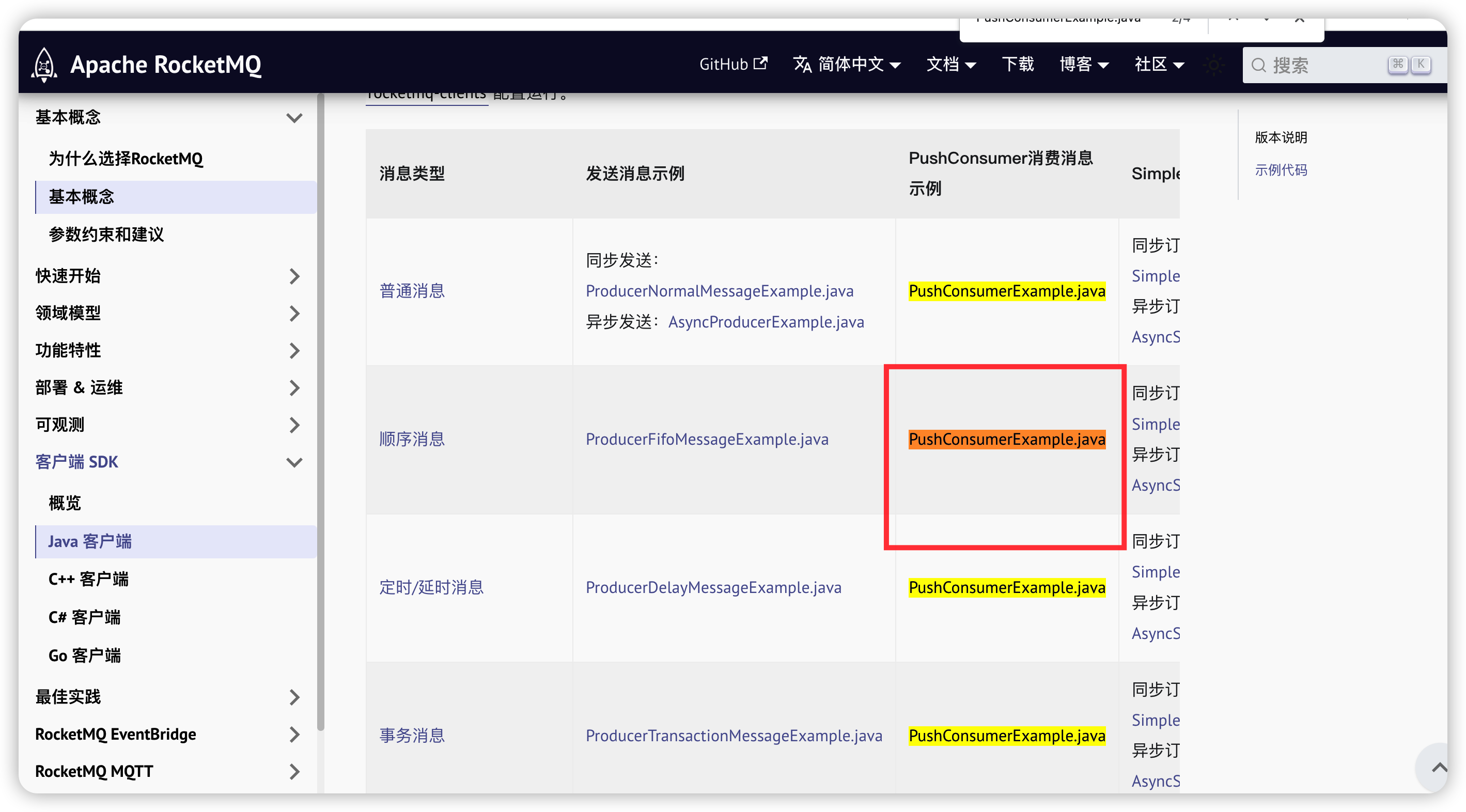Go to the 下载 page
Viewport: 1466px width, 812px height.
pyautogui.click(x=1018, y=64)
